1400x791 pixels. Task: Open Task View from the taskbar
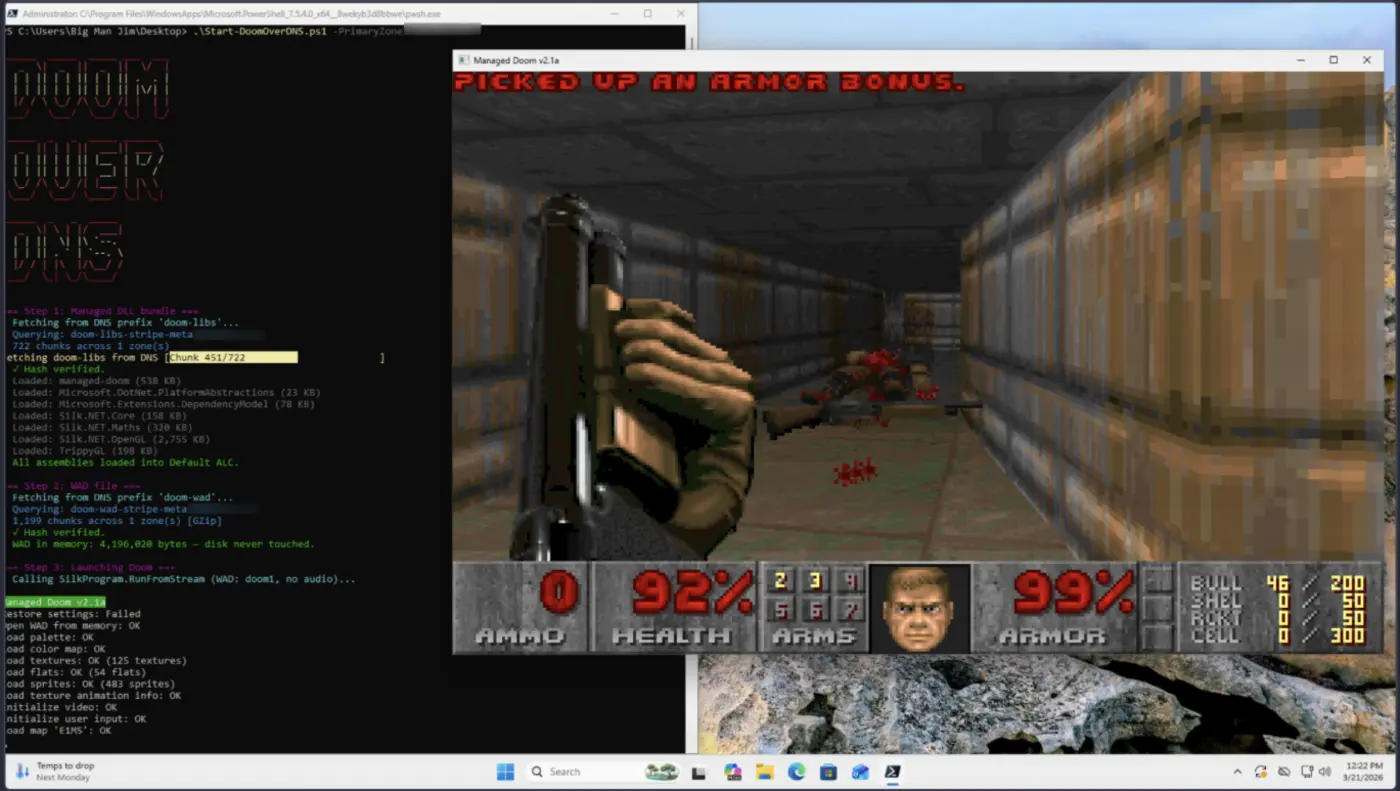700,771
